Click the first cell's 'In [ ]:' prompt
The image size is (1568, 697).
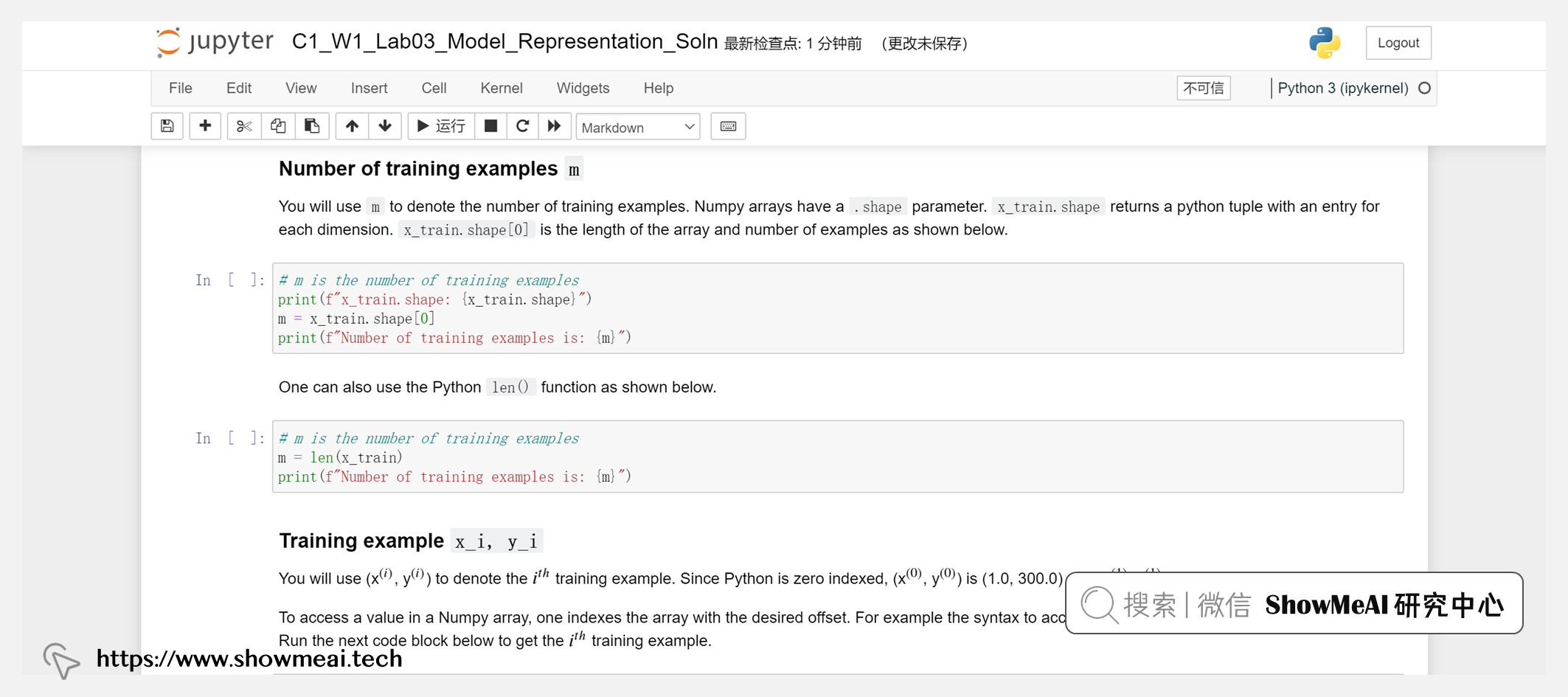[230, 280]
